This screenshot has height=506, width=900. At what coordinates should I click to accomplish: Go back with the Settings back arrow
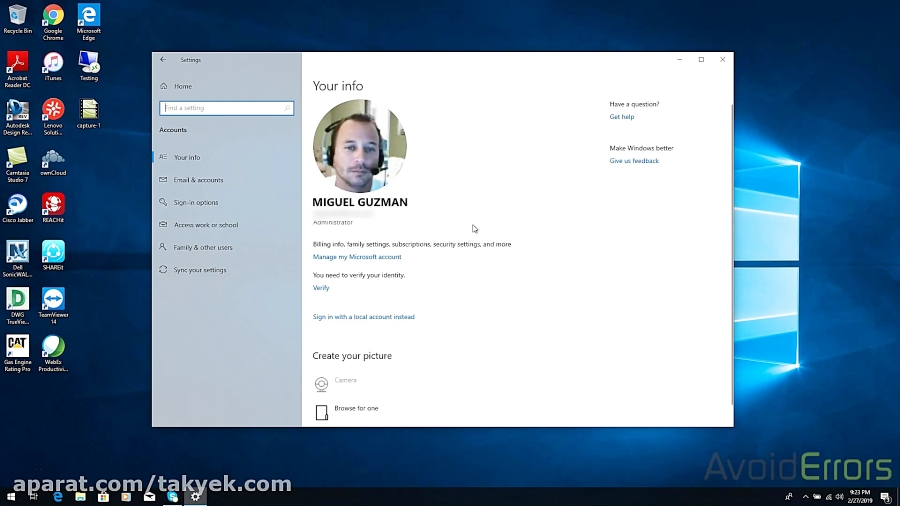coord(163,60)
